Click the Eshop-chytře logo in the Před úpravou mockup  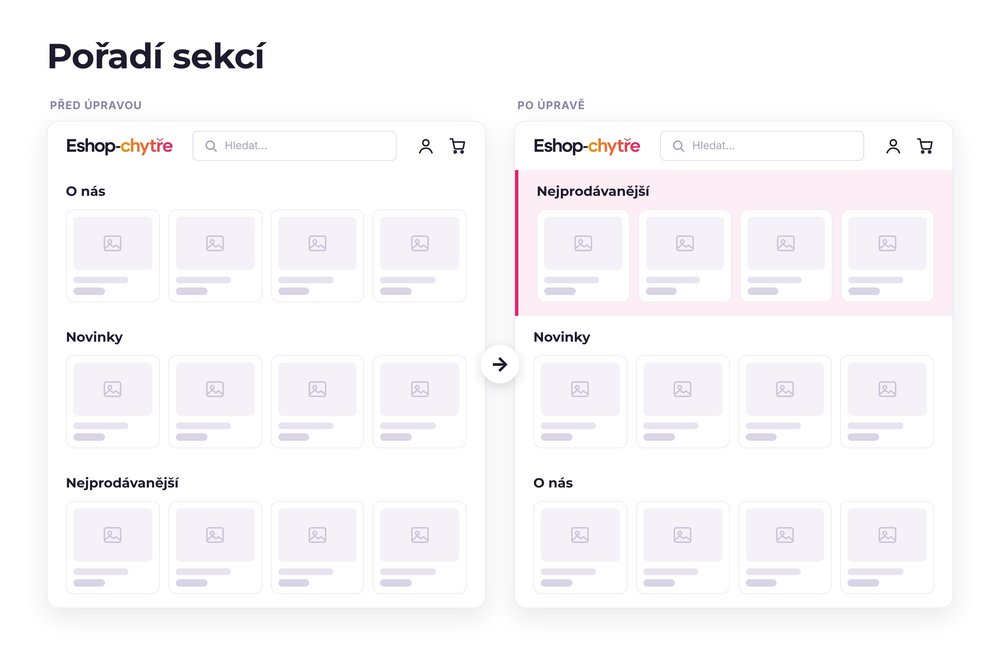[x=119, y=146]
